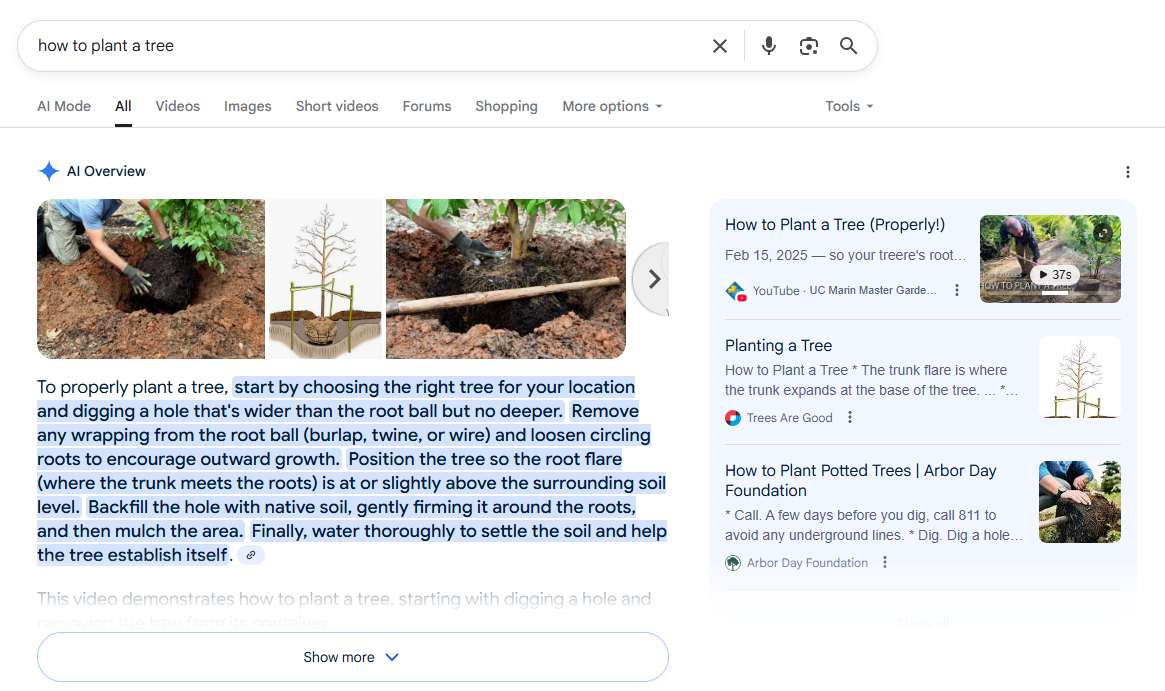
Task: Switch to the AI Mode tab
Action: coord(64,106)
